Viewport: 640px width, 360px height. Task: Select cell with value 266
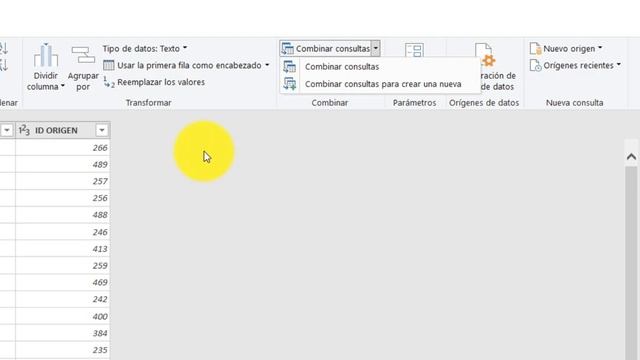63,147
